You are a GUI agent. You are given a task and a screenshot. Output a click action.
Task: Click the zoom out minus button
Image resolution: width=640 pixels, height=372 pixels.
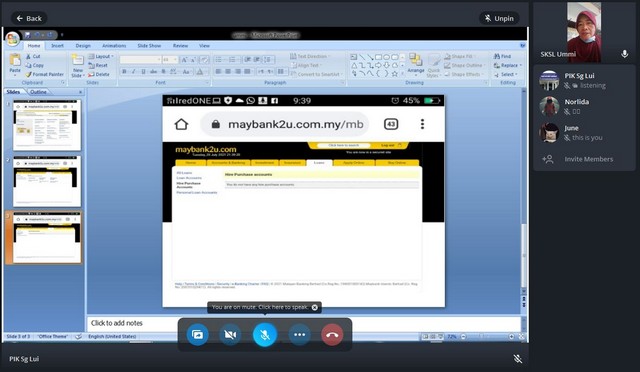[463, 336]
